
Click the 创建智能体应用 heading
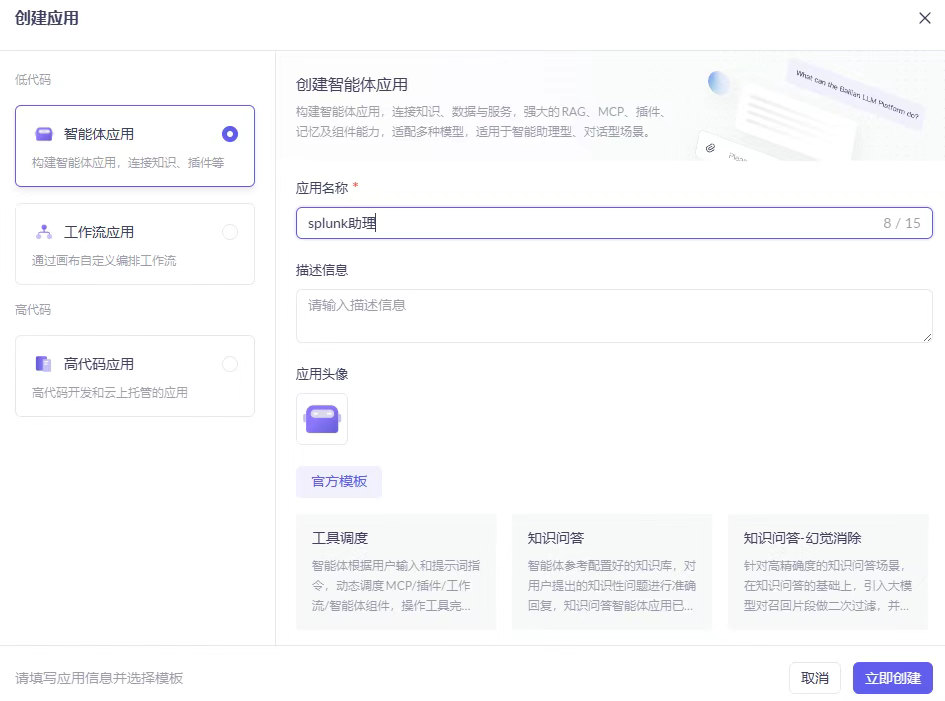coord(352,85)
